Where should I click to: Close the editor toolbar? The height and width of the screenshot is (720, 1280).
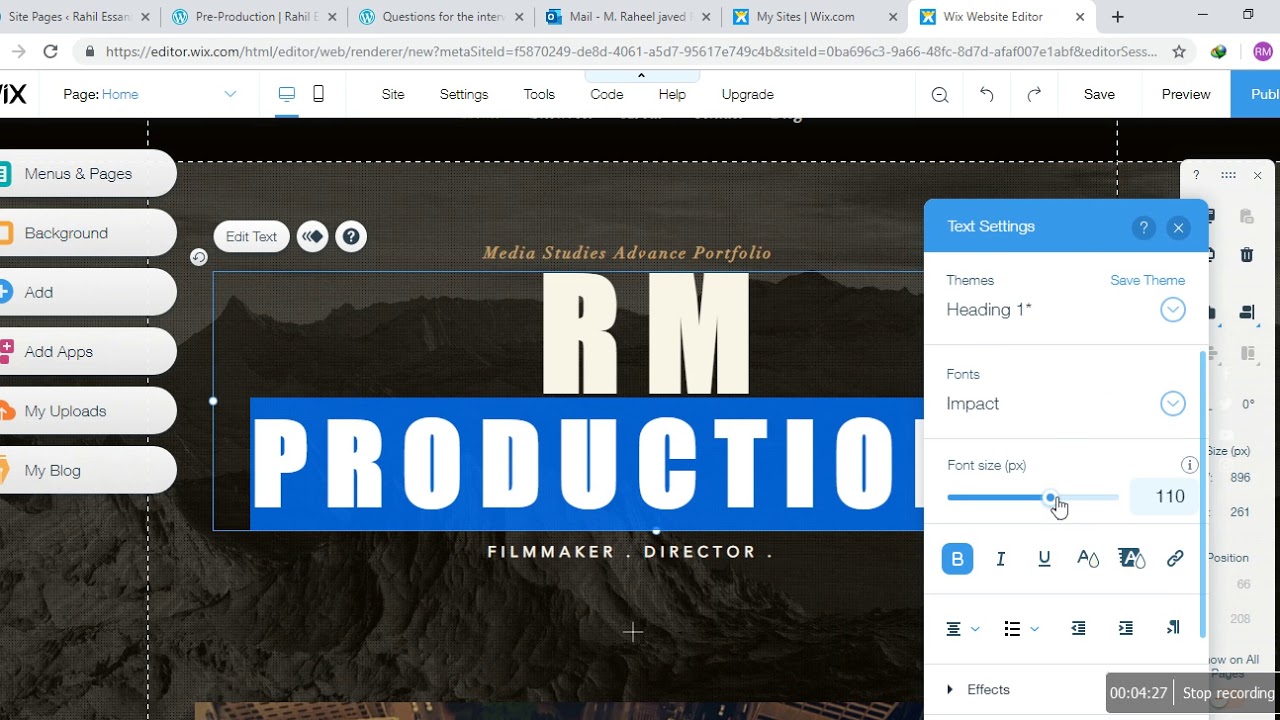tap(1257, 175)
